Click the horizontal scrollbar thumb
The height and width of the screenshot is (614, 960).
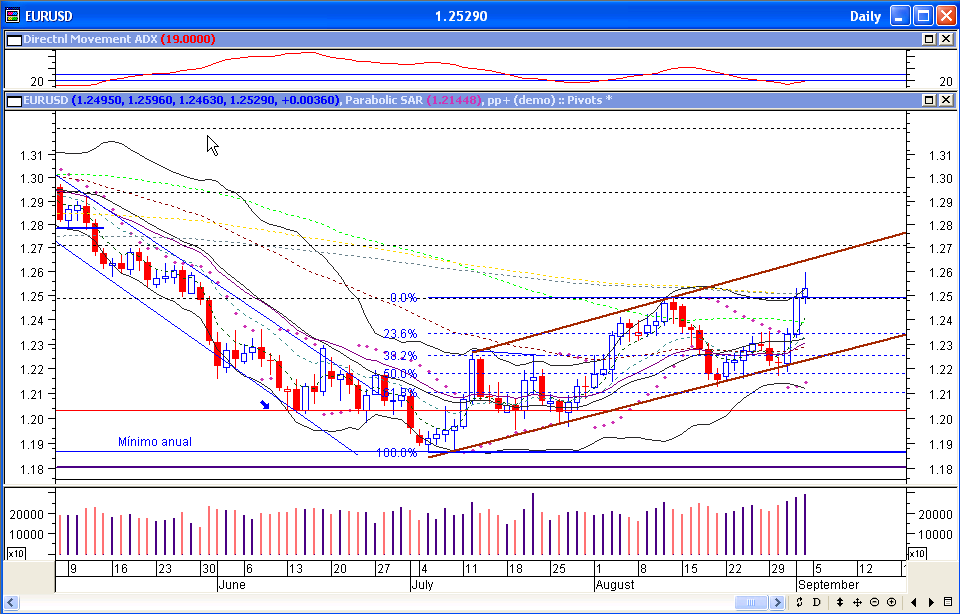[x=752, y=602]
